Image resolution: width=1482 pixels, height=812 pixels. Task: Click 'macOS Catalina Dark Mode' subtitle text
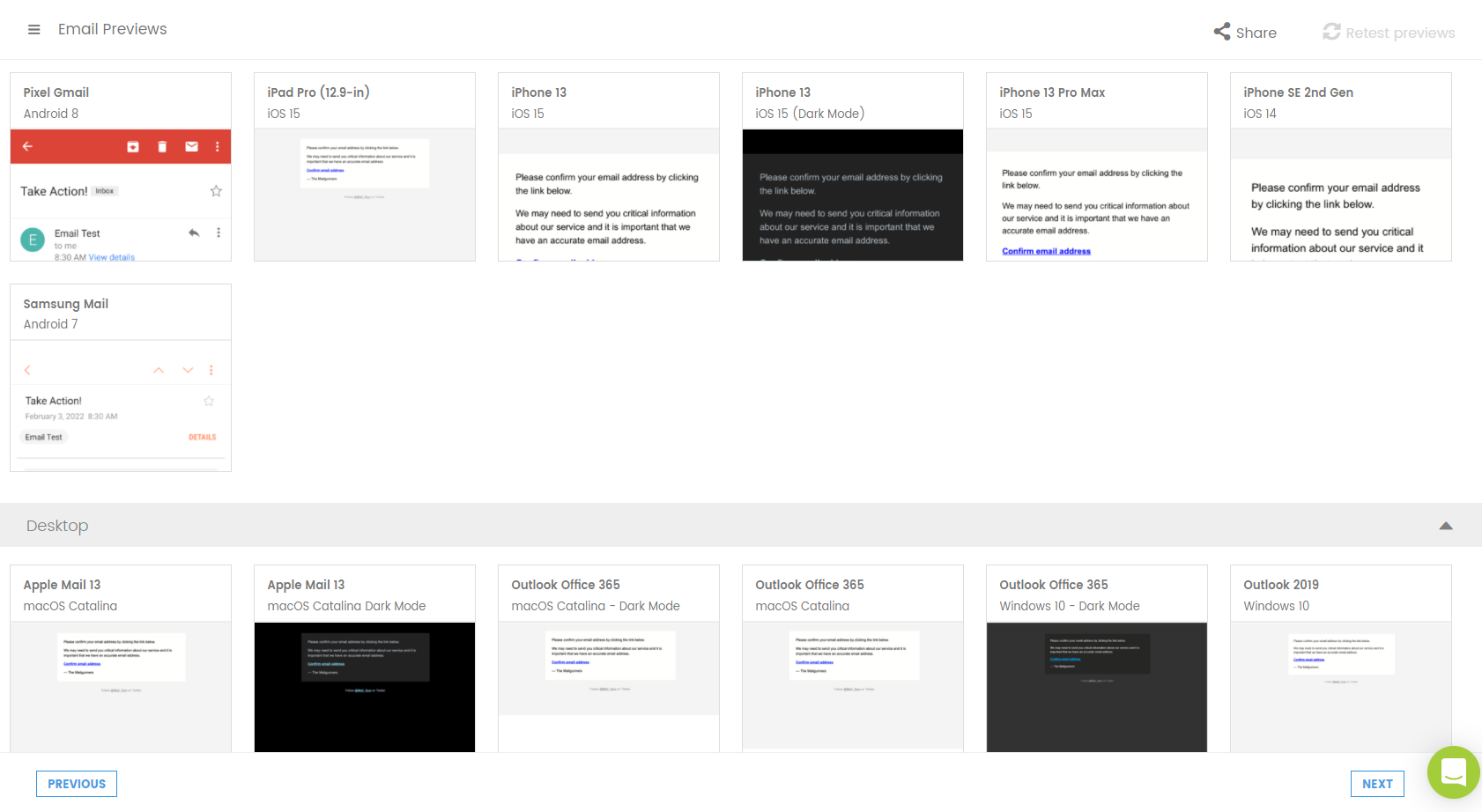tap(346, 606)
